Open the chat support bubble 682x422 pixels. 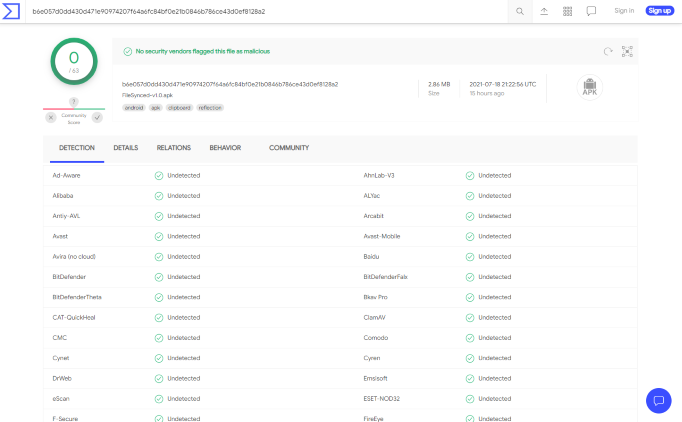(659, 400)
